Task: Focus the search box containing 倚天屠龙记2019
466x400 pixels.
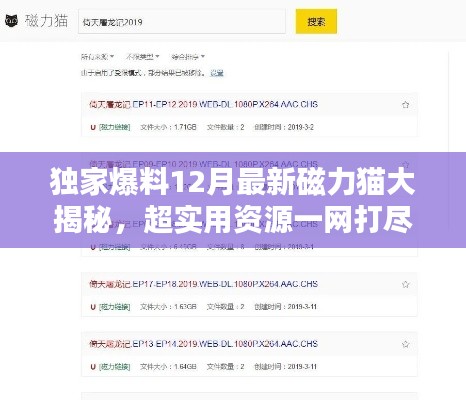Action: 182,22
